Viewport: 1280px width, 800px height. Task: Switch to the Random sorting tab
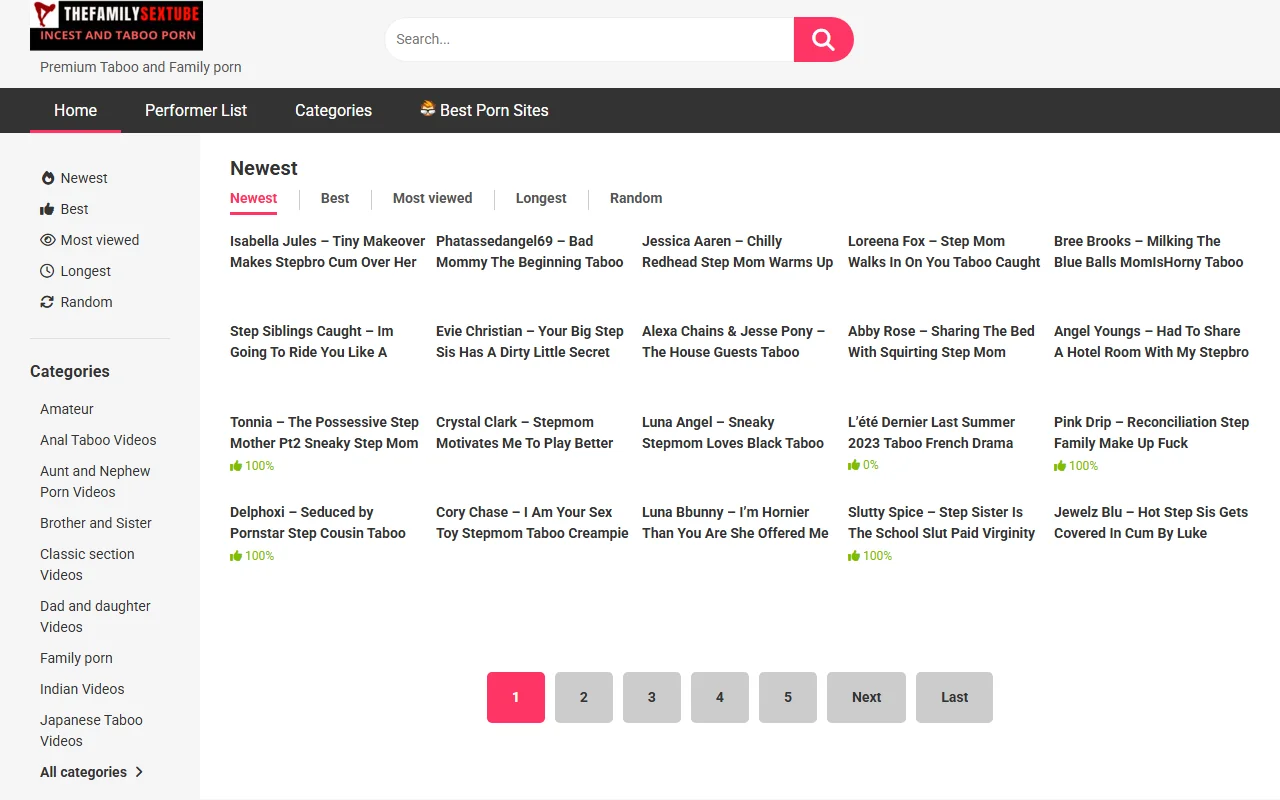[635, 198]
